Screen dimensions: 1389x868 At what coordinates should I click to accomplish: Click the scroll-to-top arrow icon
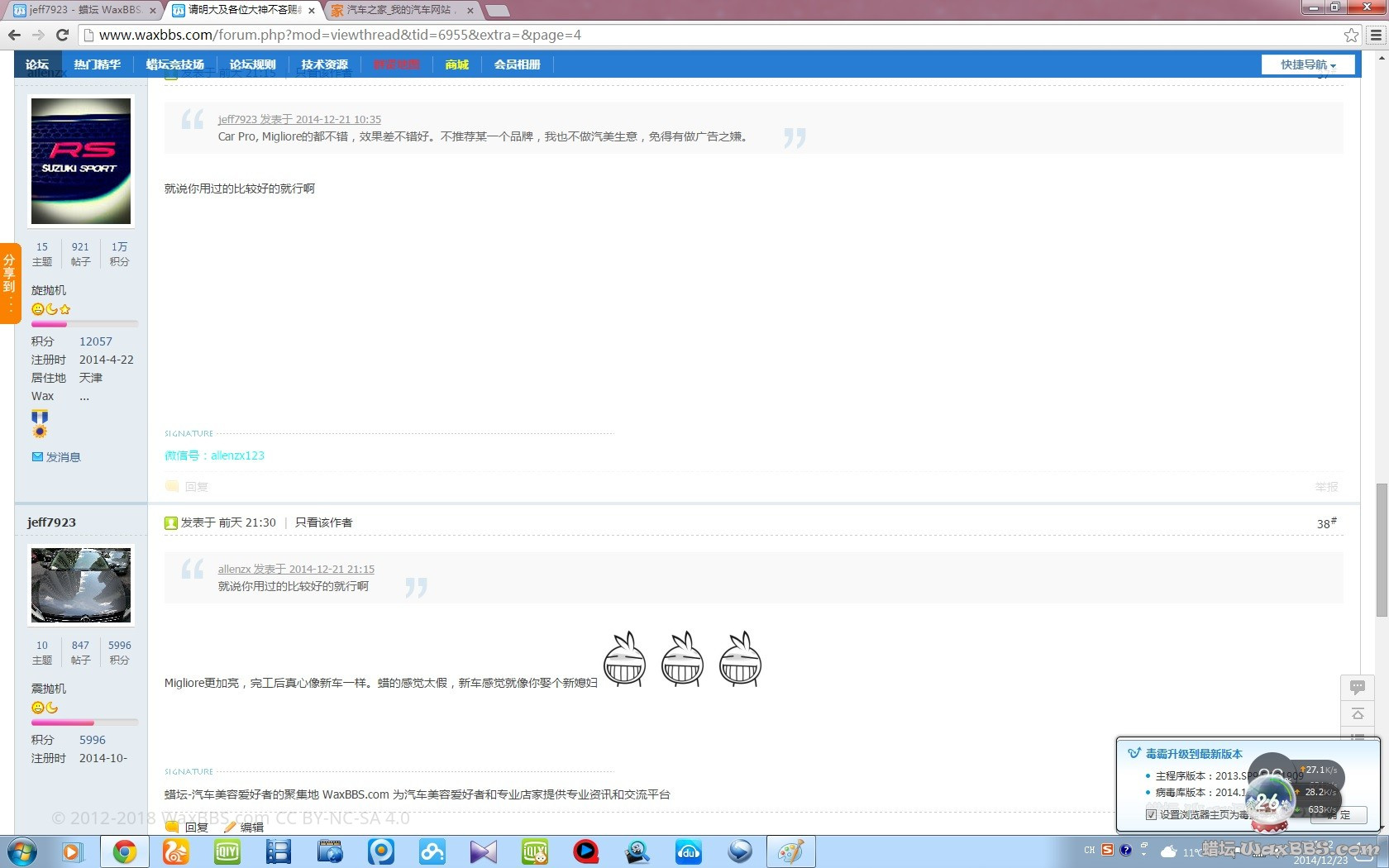point(1358,714)
